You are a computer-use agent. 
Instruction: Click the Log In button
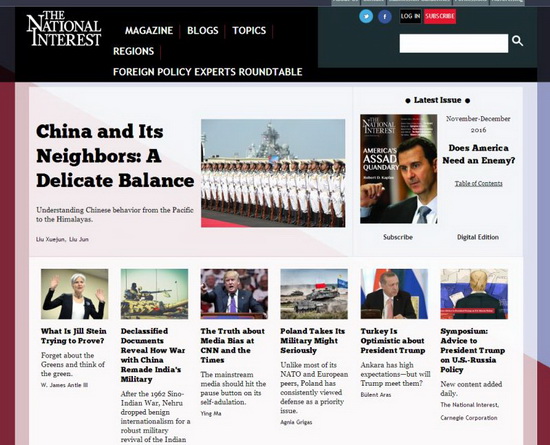(410, 16)
